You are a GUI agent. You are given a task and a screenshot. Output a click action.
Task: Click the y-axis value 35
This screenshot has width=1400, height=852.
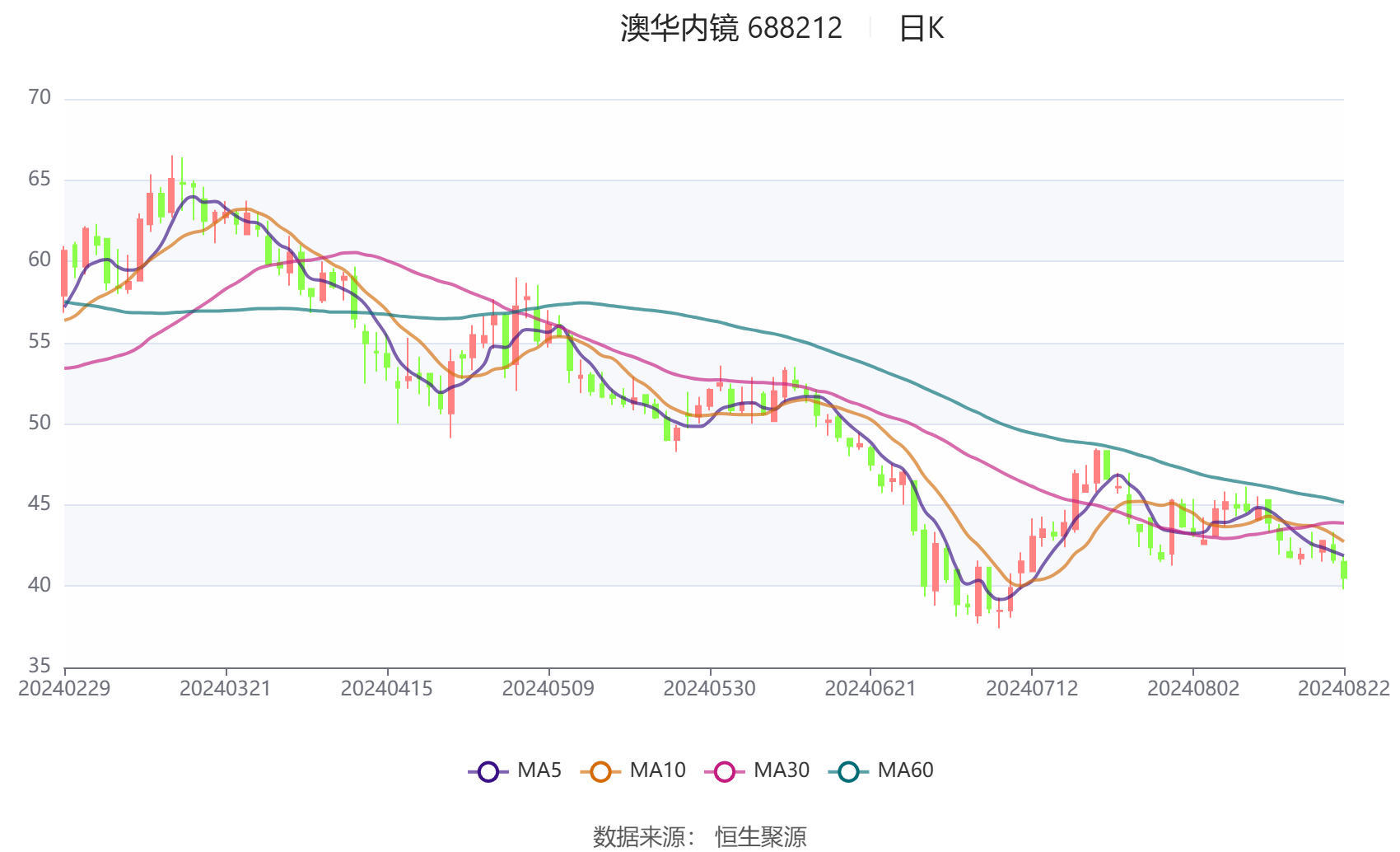(40, 666)
